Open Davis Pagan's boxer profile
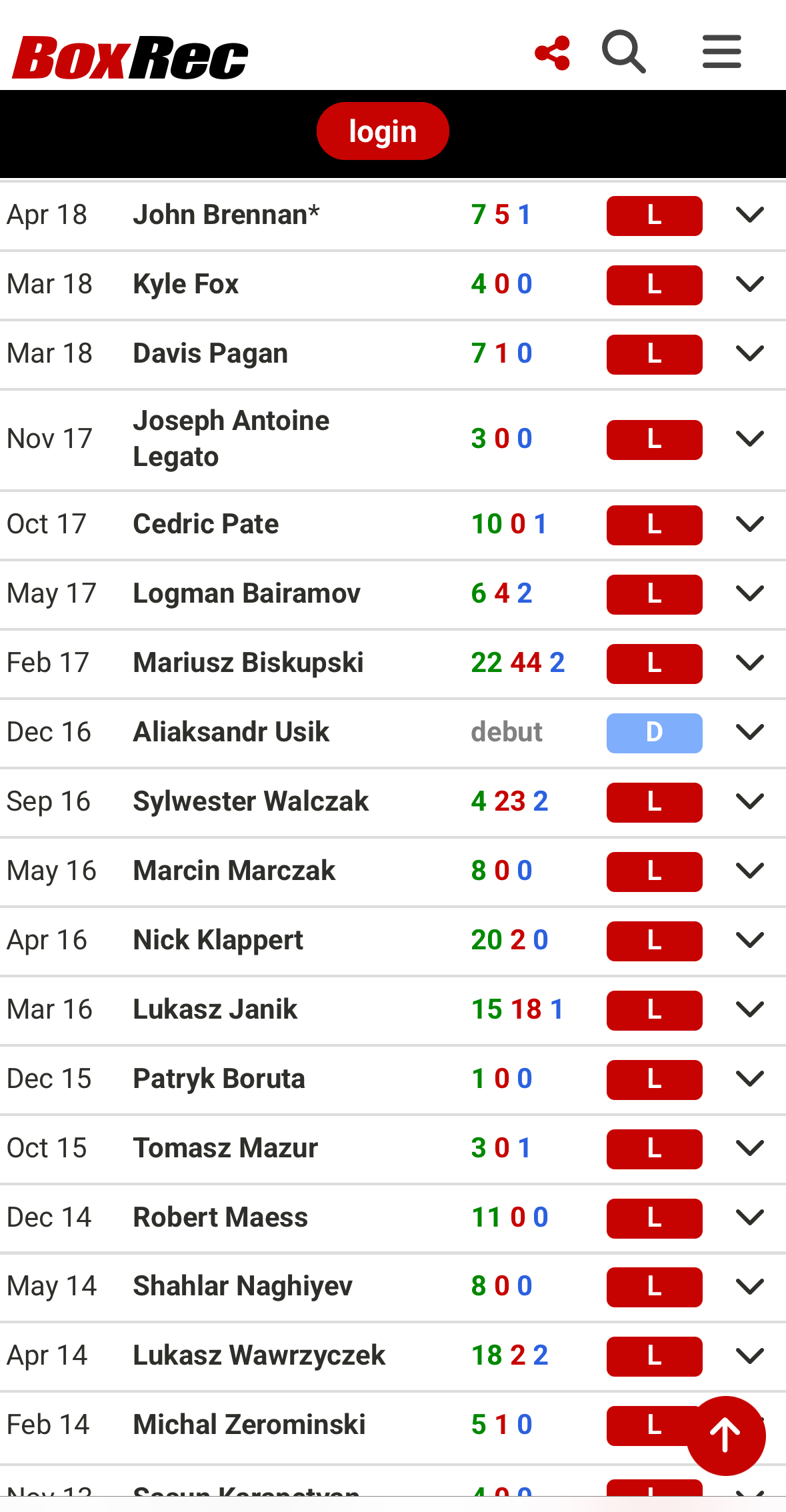Image resolution: width=786 pixels, height=1512 pixels. pos(211,353)
